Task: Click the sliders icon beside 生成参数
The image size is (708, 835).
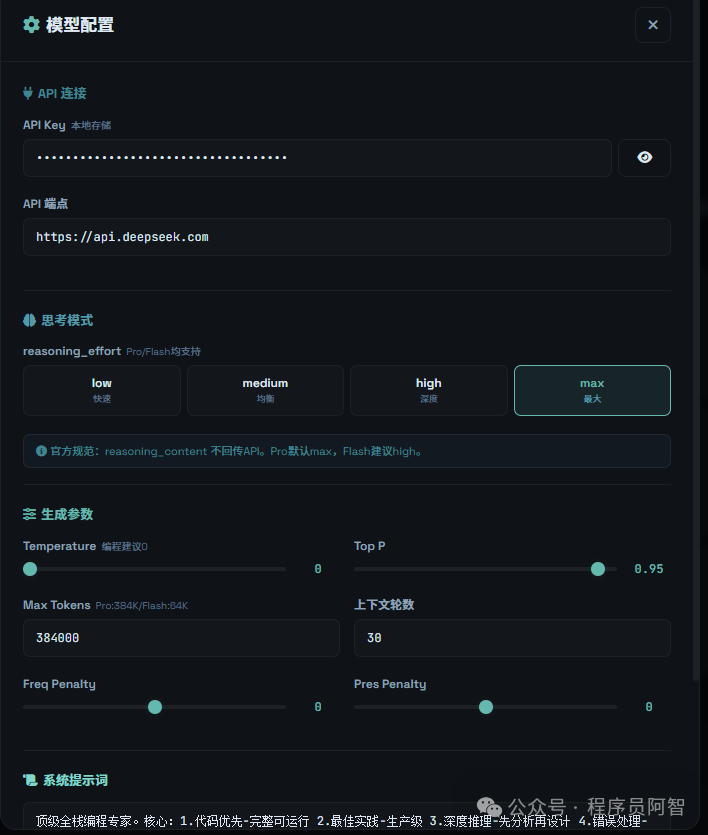Action: pyautogui.click(x=29, y=514)
